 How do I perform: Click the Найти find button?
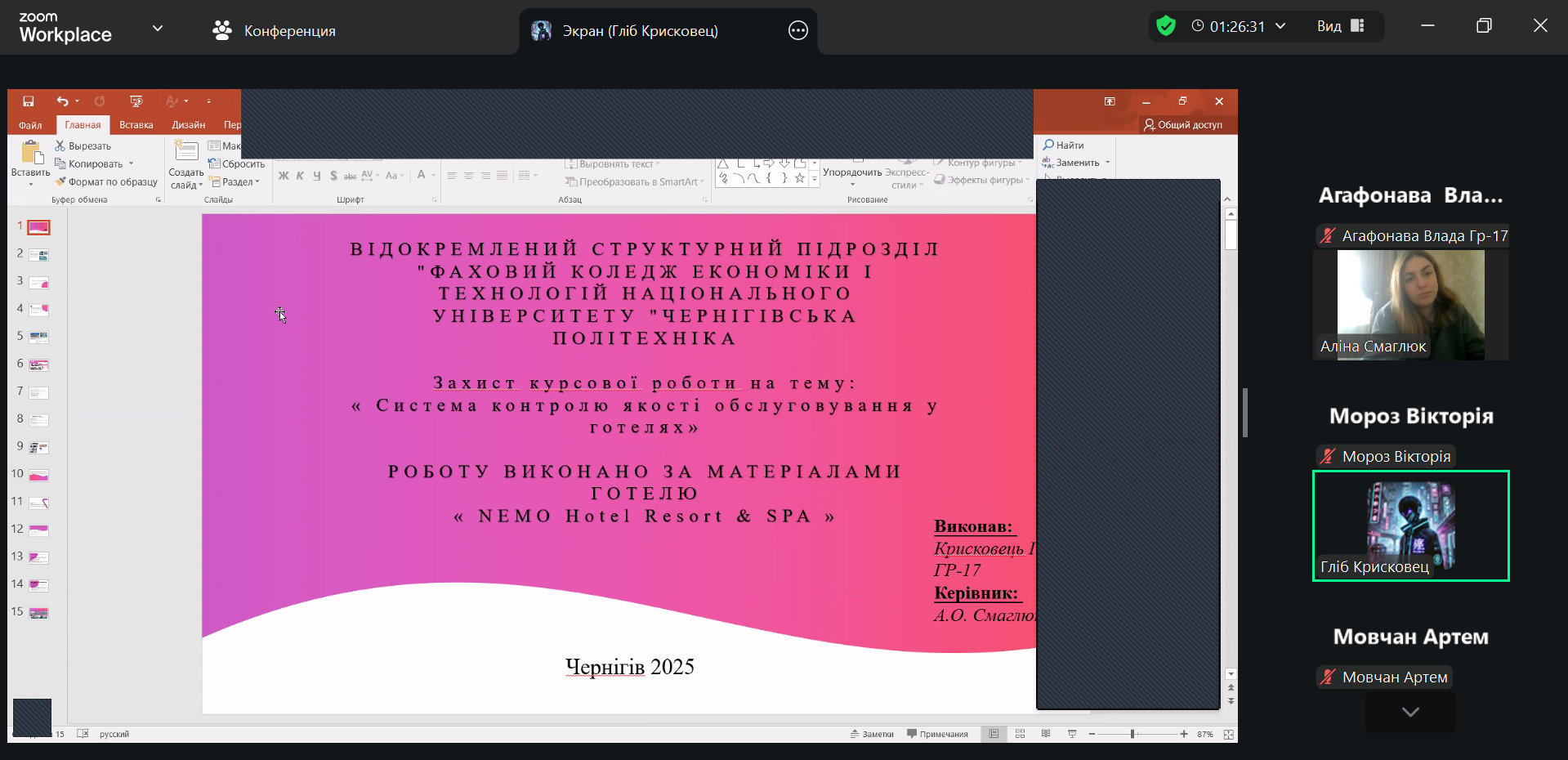[1063, 145]
